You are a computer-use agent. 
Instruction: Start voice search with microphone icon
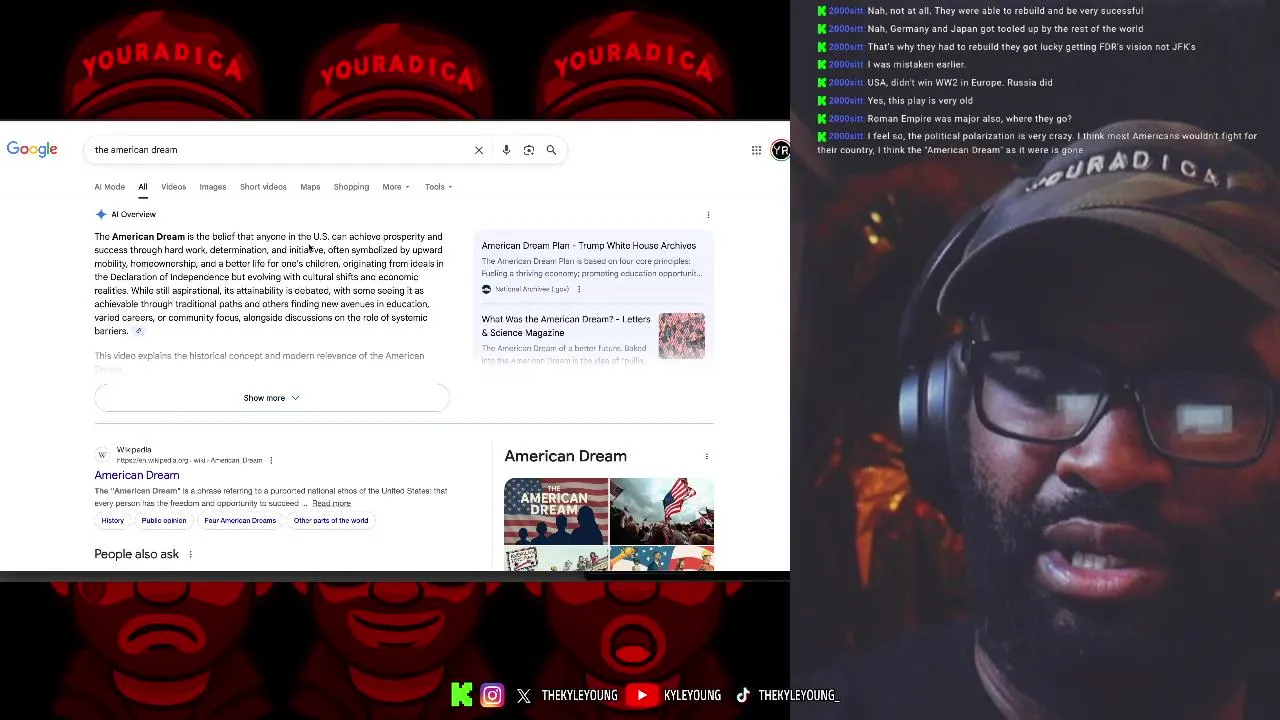[506, 150]
